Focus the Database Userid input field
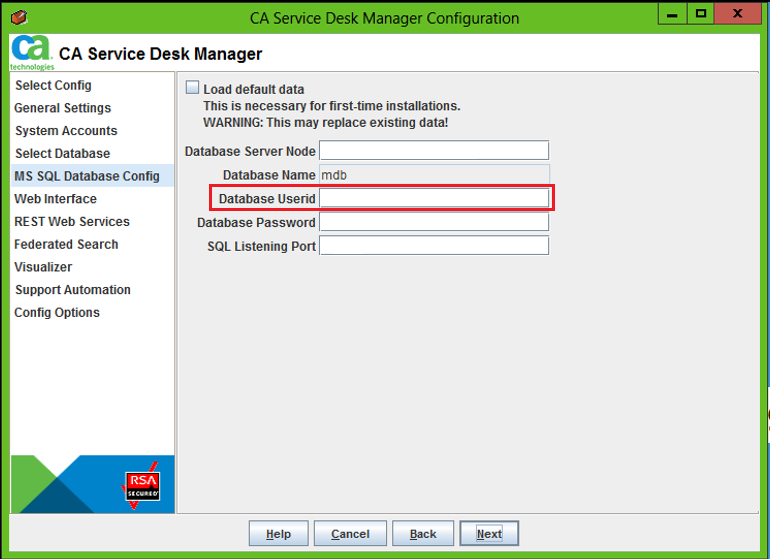This screenshot has width=770, height=559. pyautogui.click(x=434, y=198)
